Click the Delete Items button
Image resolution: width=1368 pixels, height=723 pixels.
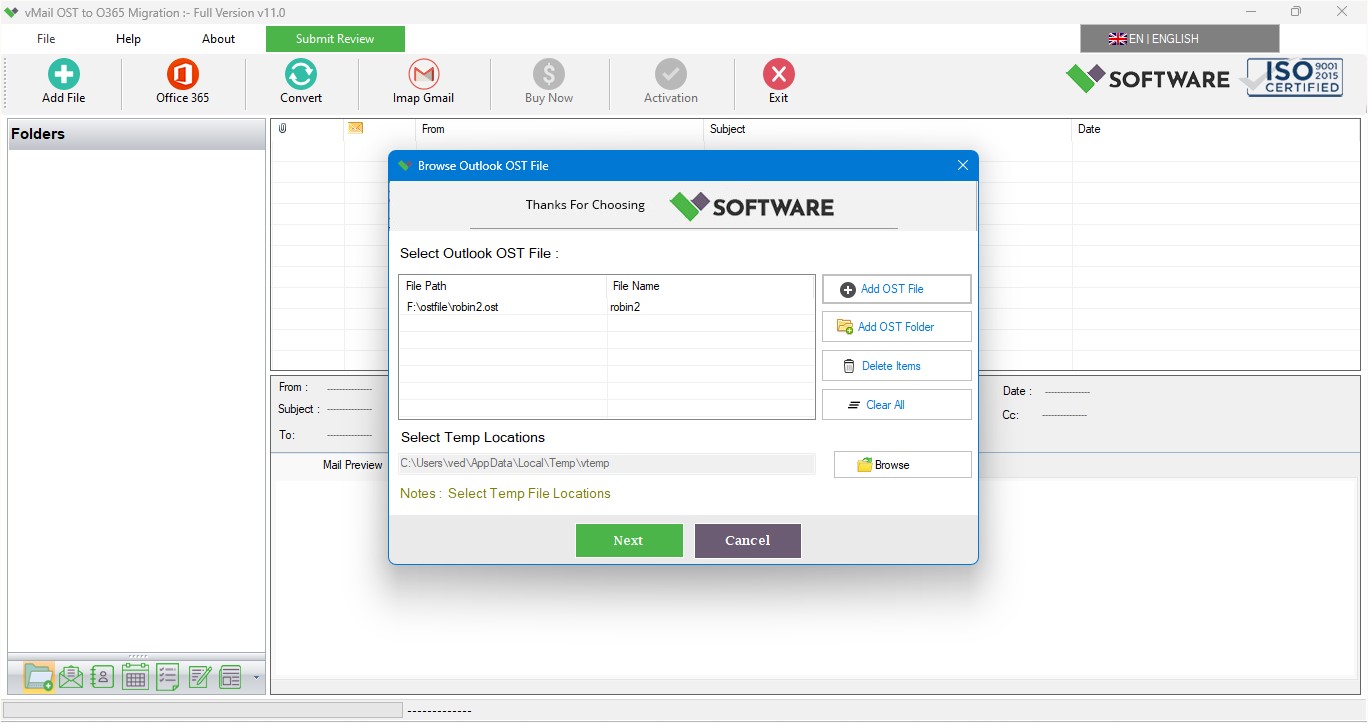coord(896,366)
